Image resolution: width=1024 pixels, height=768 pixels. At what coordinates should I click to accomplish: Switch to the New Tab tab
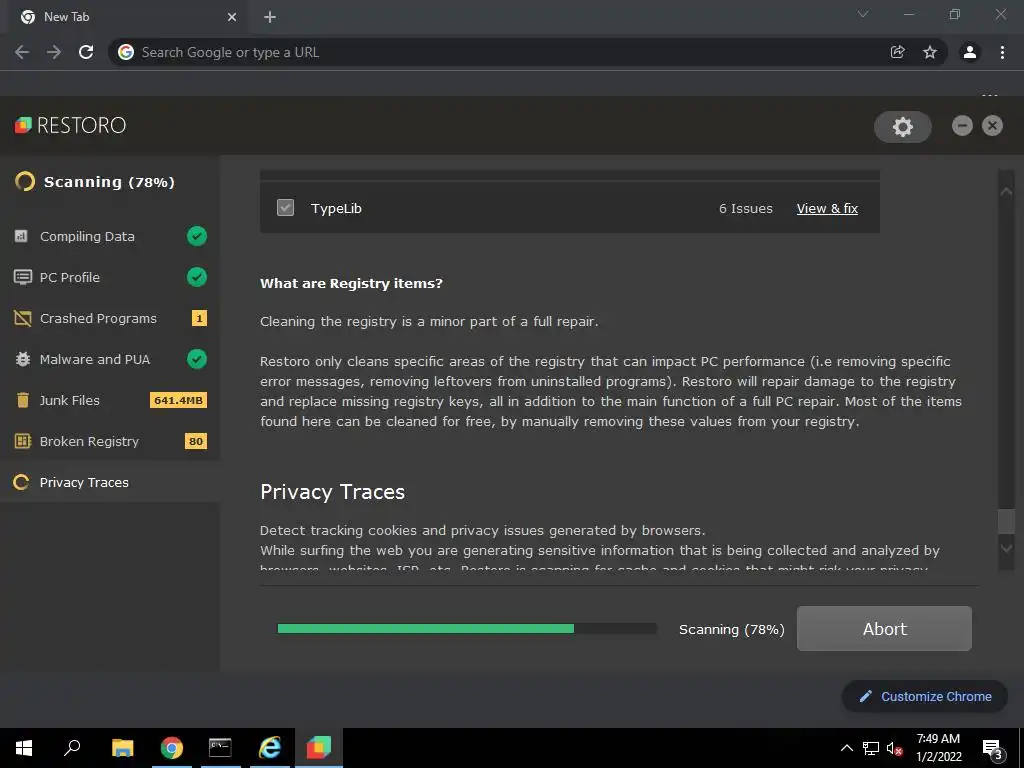[x=127, y=17]
